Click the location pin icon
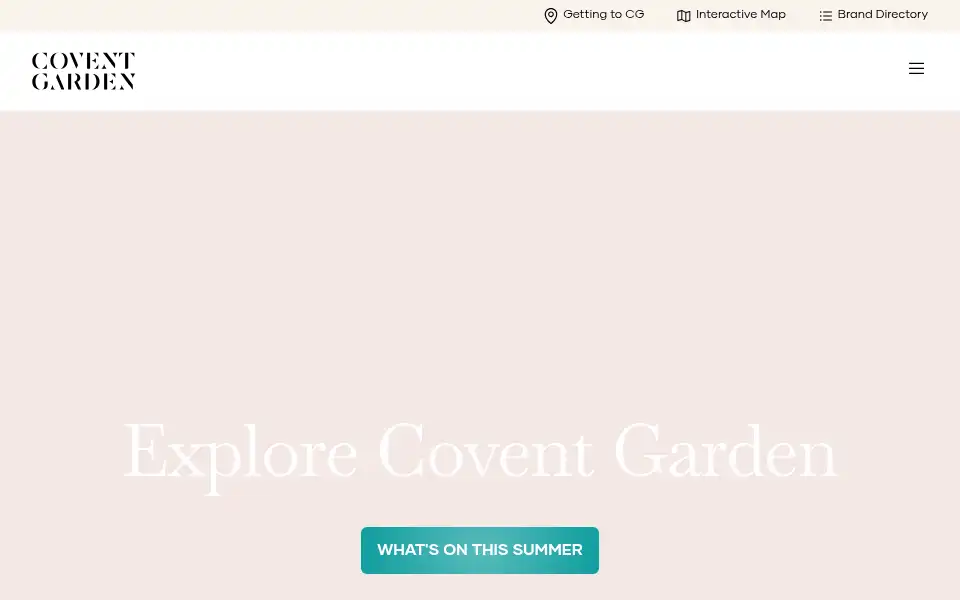The height and width of the screenshot is (600, 960). [x=550, y=16]
